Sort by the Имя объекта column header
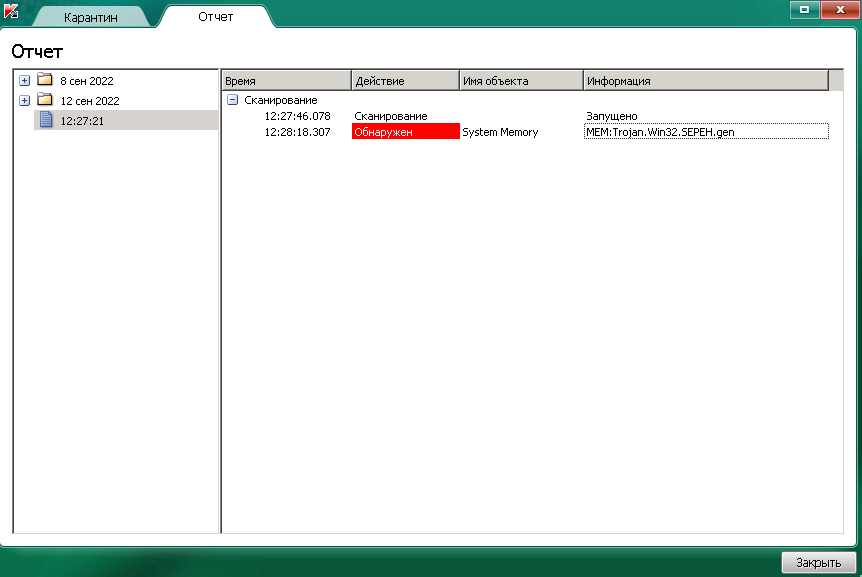Image resolution: width=862 pixels, height=577 pixels. pos(521,81)
